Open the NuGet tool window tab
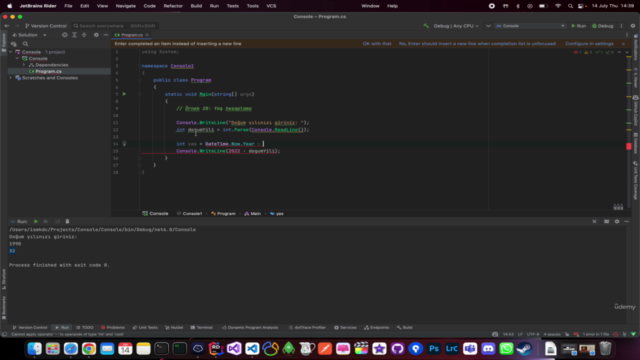The image size is (640, 360). (174, 327)
